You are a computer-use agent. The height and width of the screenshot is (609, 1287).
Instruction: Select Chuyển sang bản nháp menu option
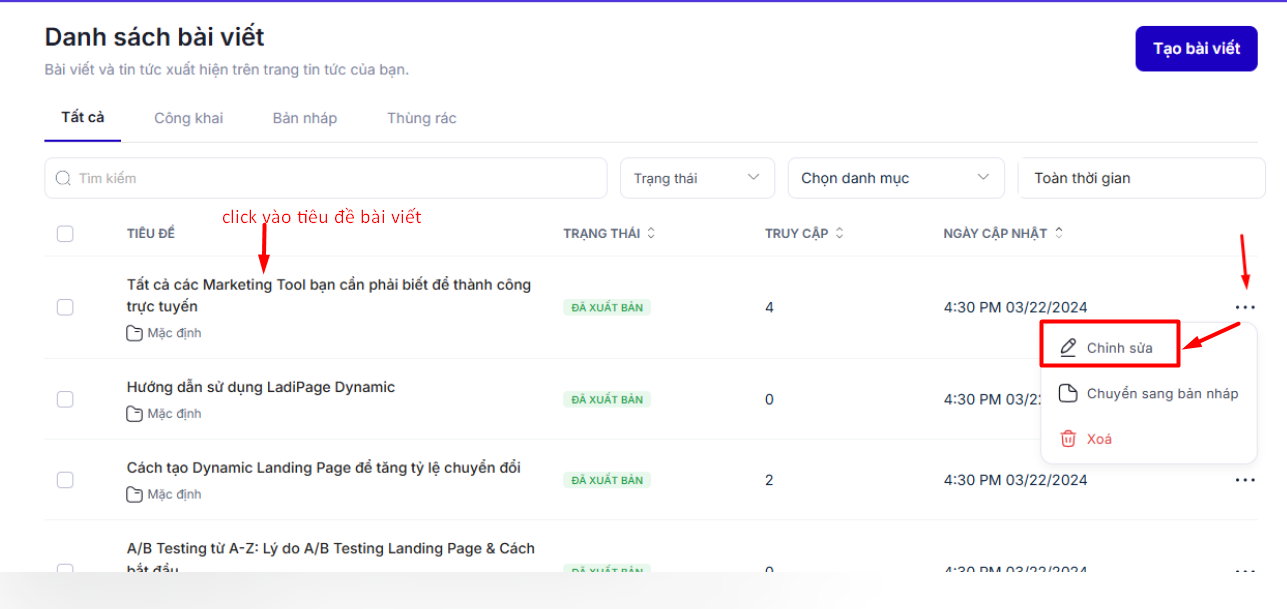(x=1148, y=393)
